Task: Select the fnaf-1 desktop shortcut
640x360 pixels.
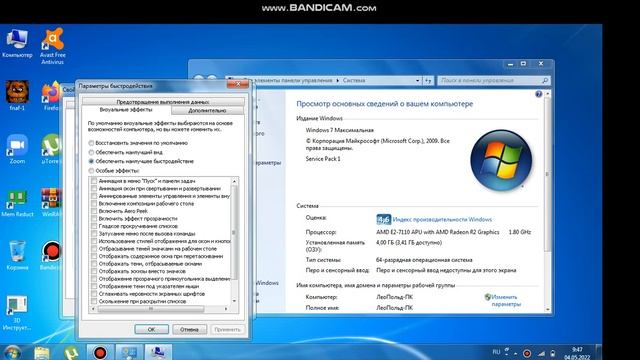Action: (x=17, y=96)
